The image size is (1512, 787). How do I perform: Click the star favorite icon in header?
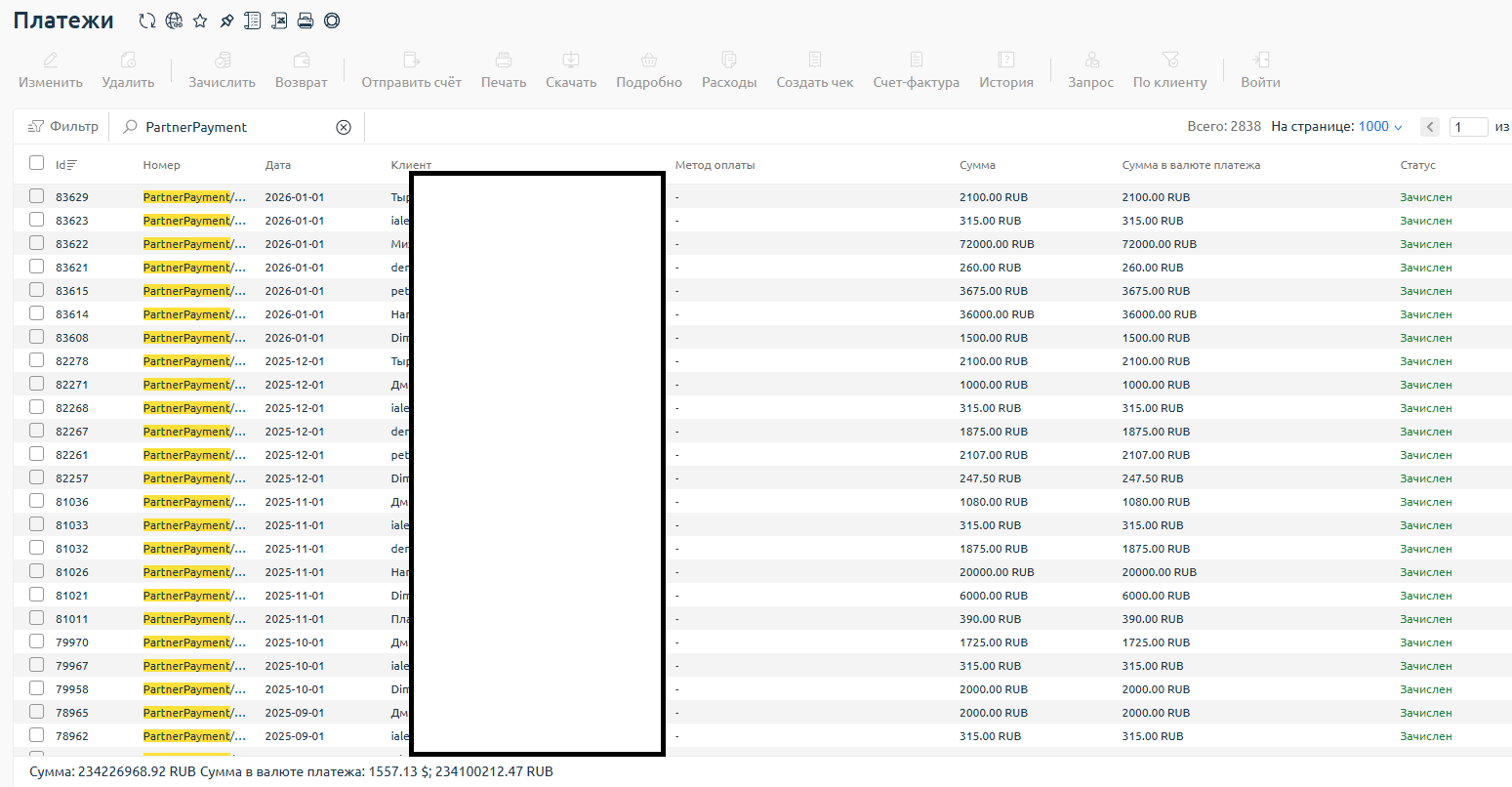pos(200,21)
